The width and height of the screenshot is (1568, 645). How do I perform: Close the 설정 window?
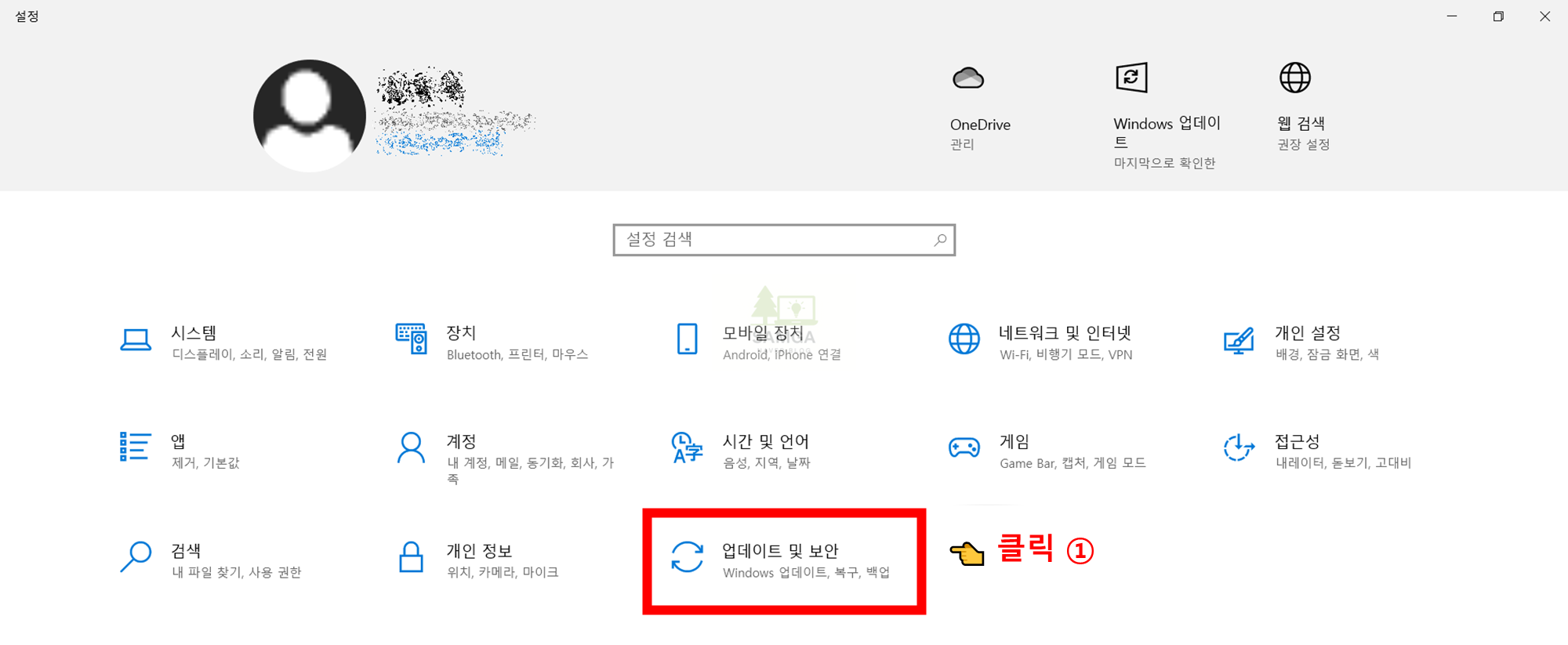pyautogui.click(x=1544, y=16)
